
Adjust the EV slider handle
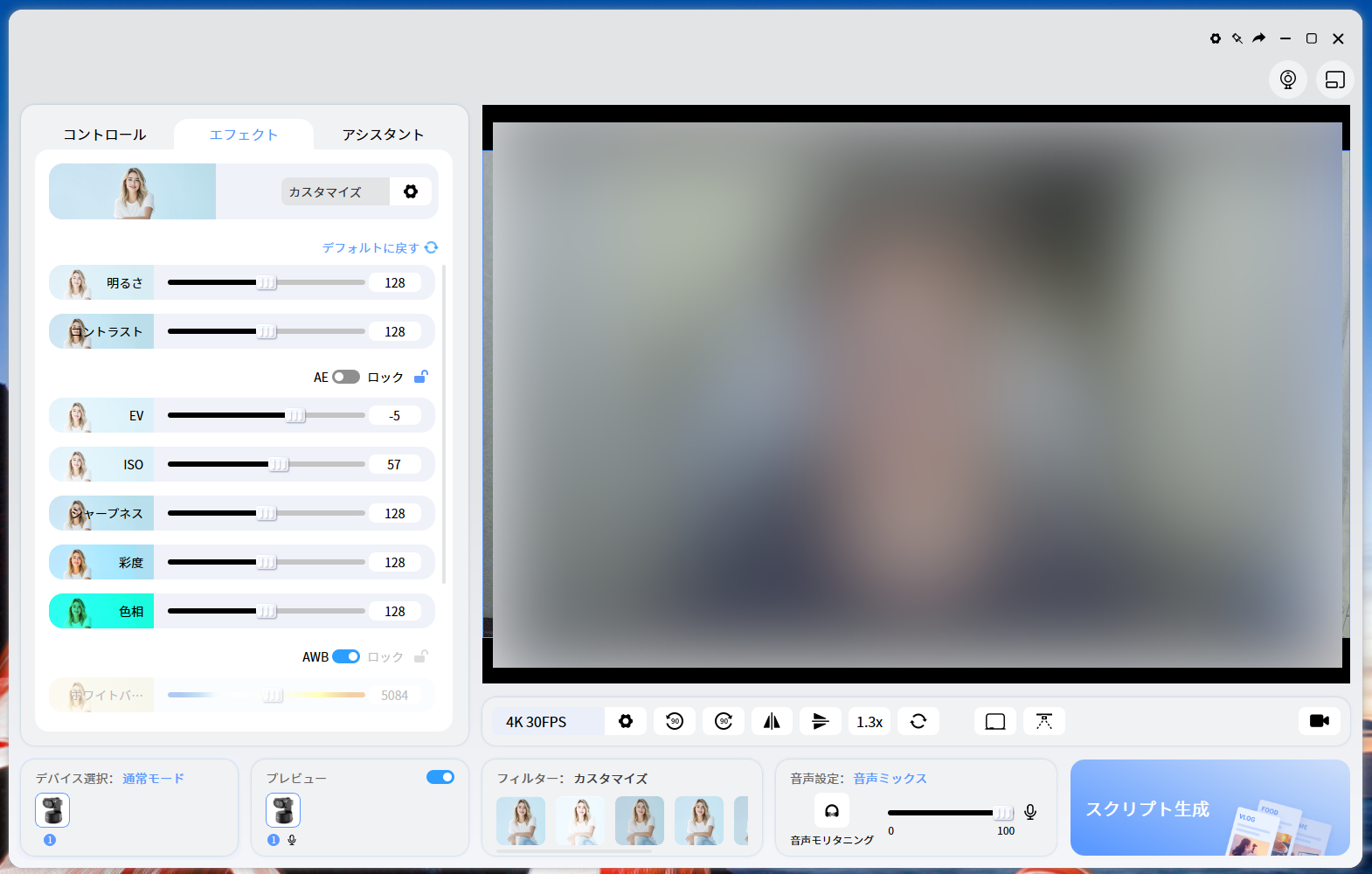pos(296,415)
